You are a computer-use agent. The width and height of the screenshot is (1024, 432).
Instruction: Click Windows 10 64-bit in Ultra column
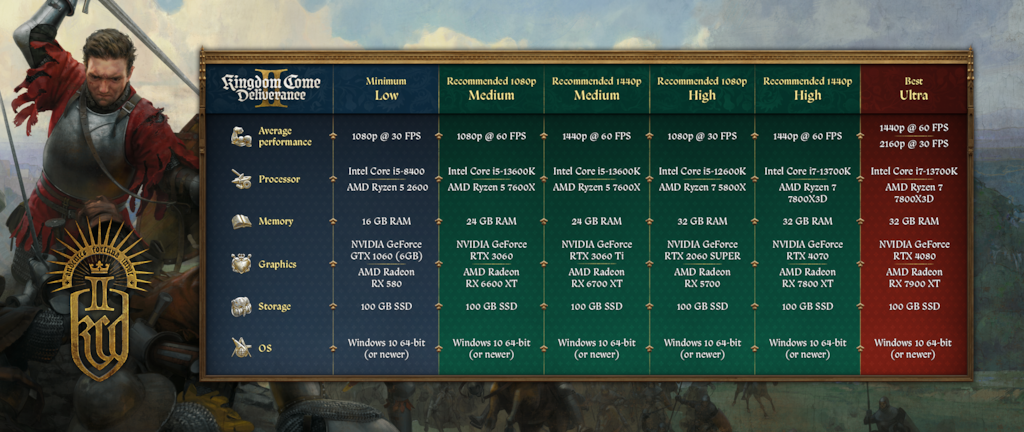click(913, 348)
